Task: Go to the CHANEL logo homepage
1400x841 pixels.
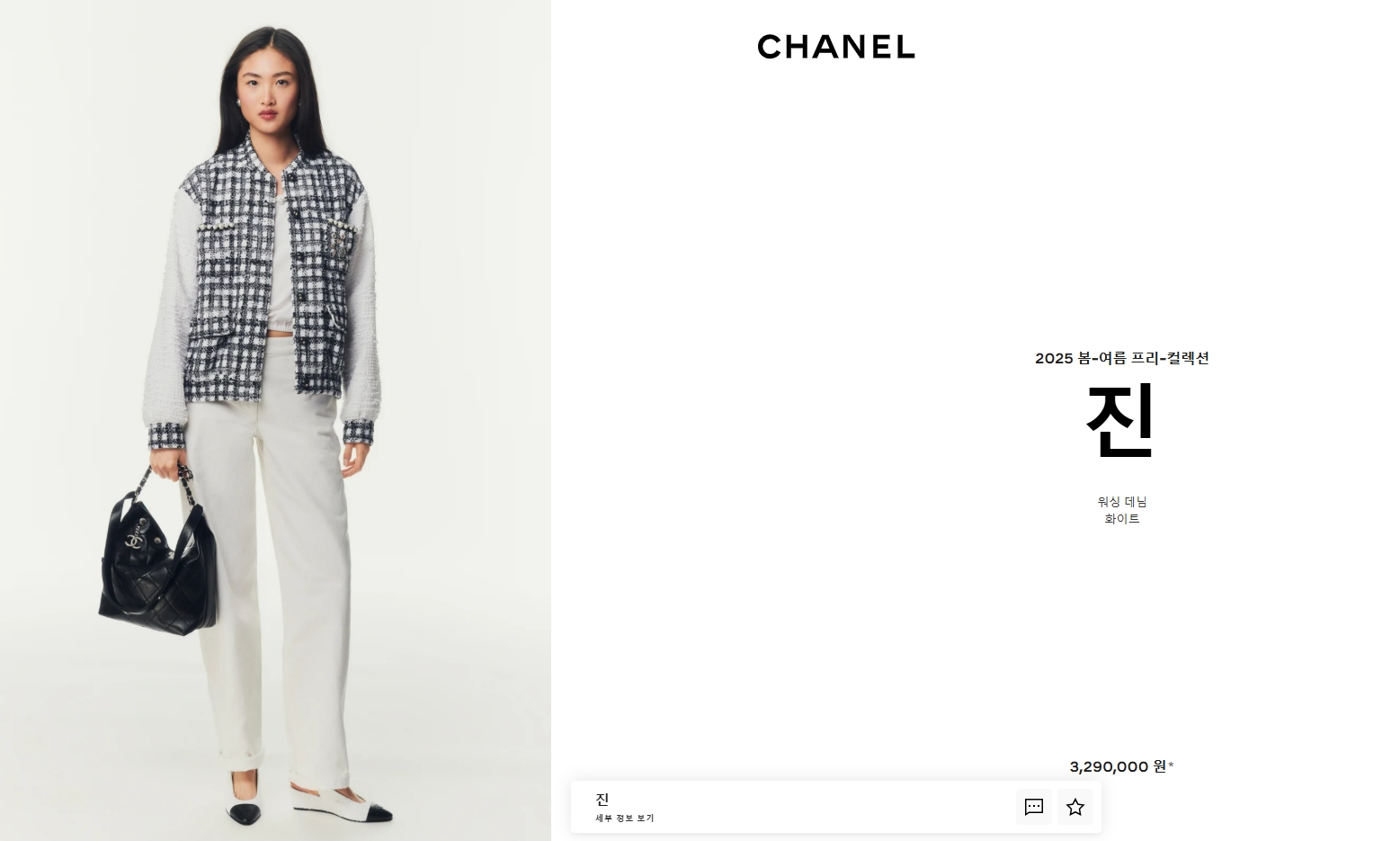Action: pos(836,47)
